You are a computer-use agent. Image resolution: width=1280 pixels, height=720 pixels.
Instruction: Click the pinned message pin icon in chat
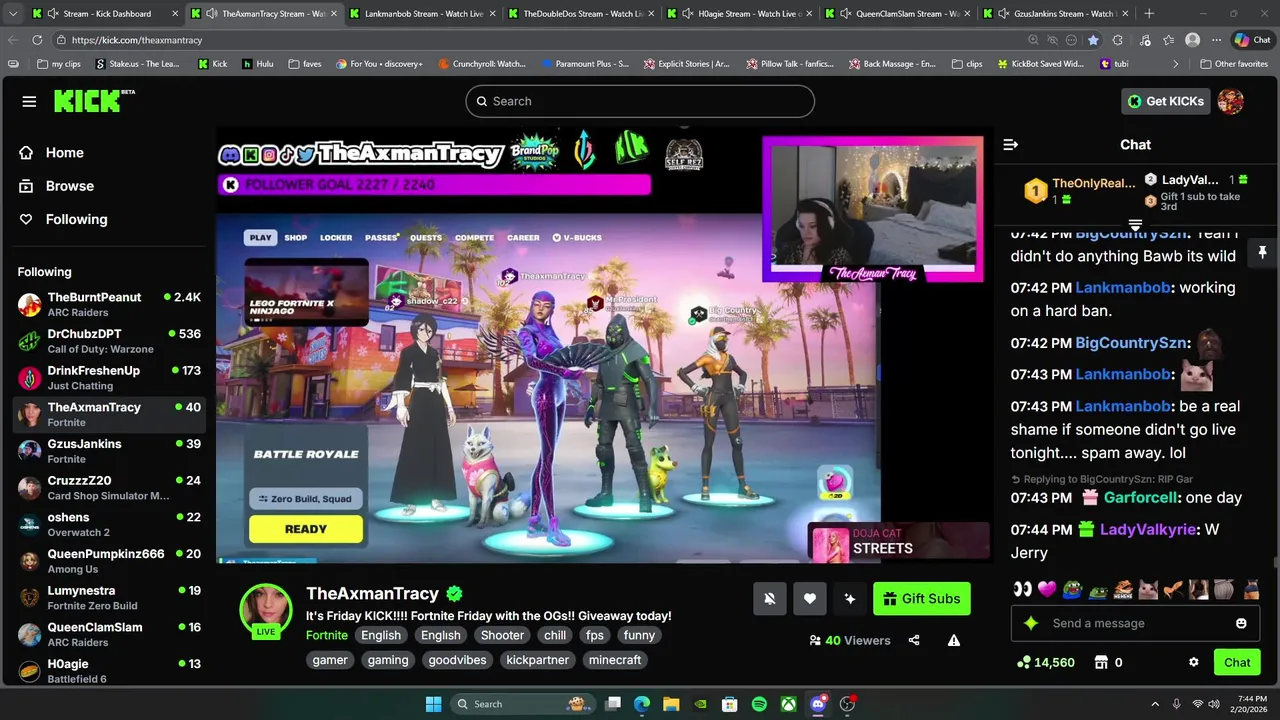point(1262,253)
